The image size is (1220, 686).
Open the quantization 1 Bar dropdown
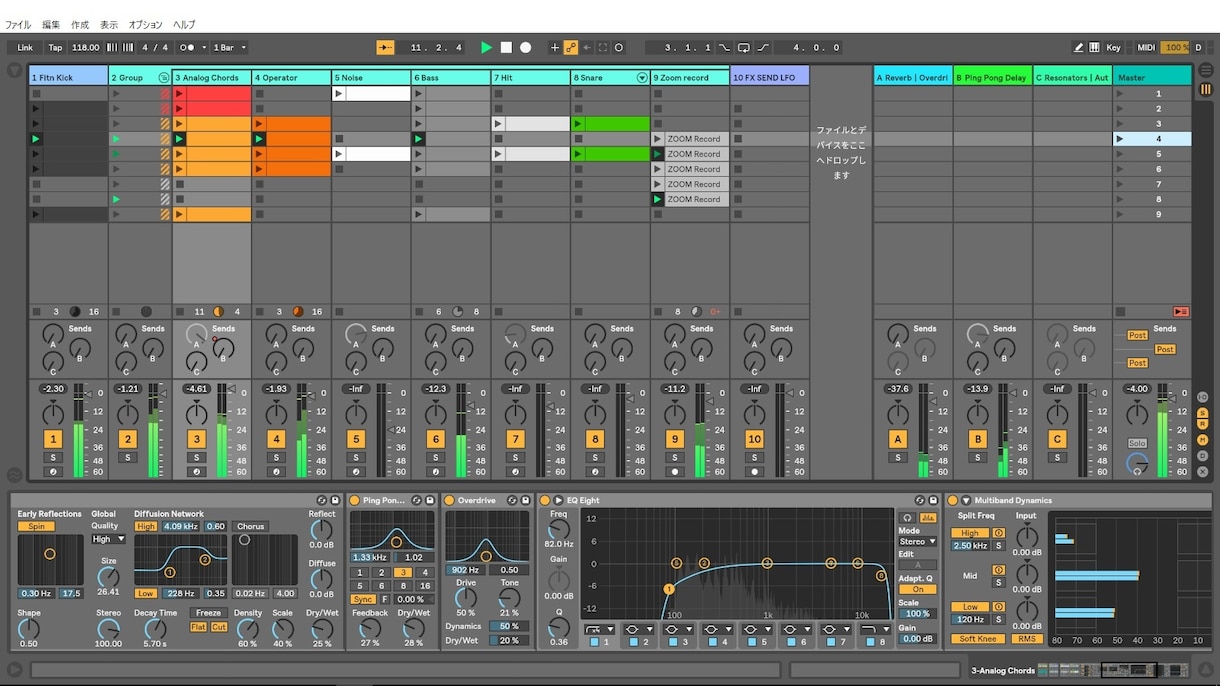tap(229, 47)
